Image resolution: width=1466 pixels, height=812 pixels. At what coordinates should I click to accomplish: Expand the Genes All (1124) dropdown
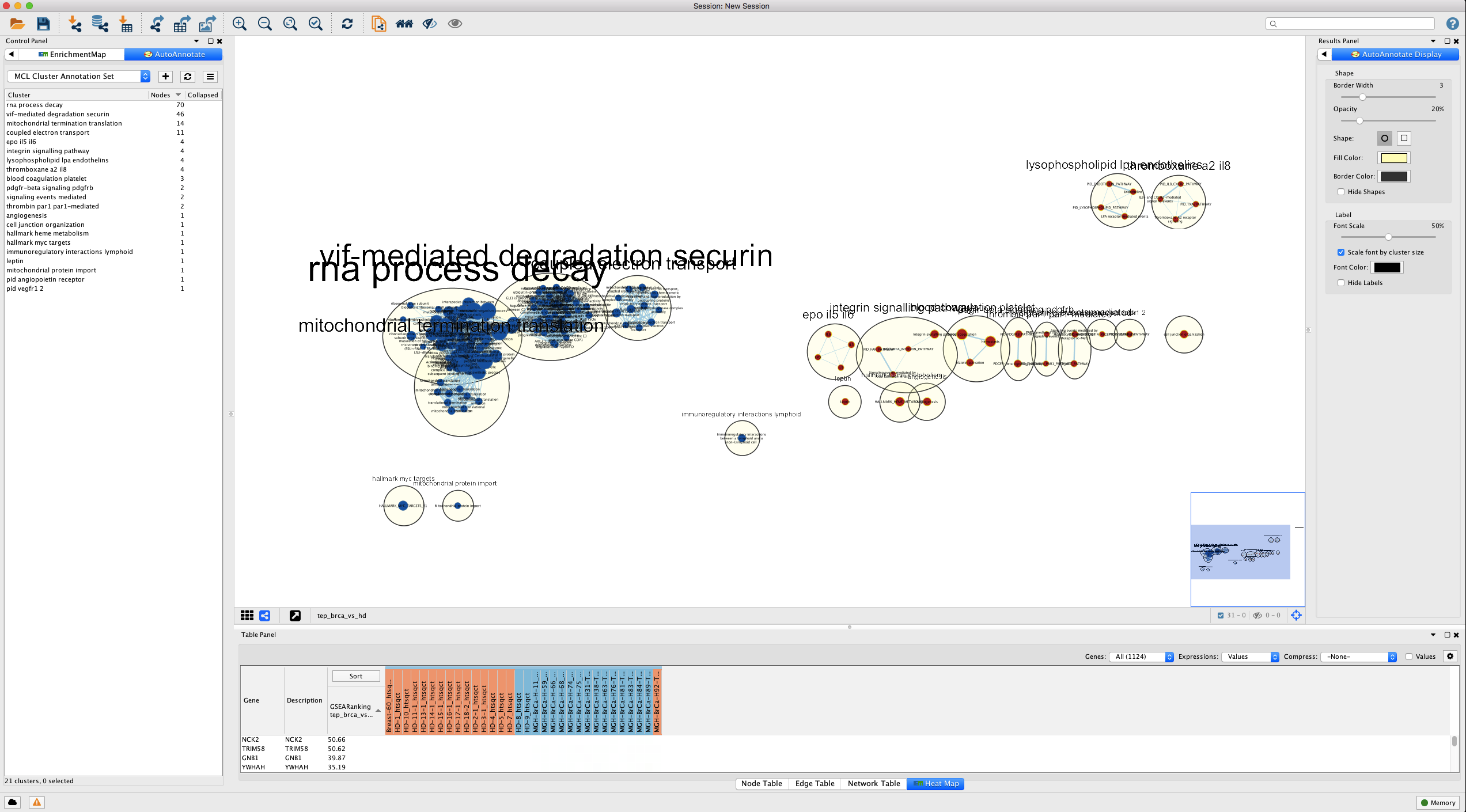[x=1141, y=657]
